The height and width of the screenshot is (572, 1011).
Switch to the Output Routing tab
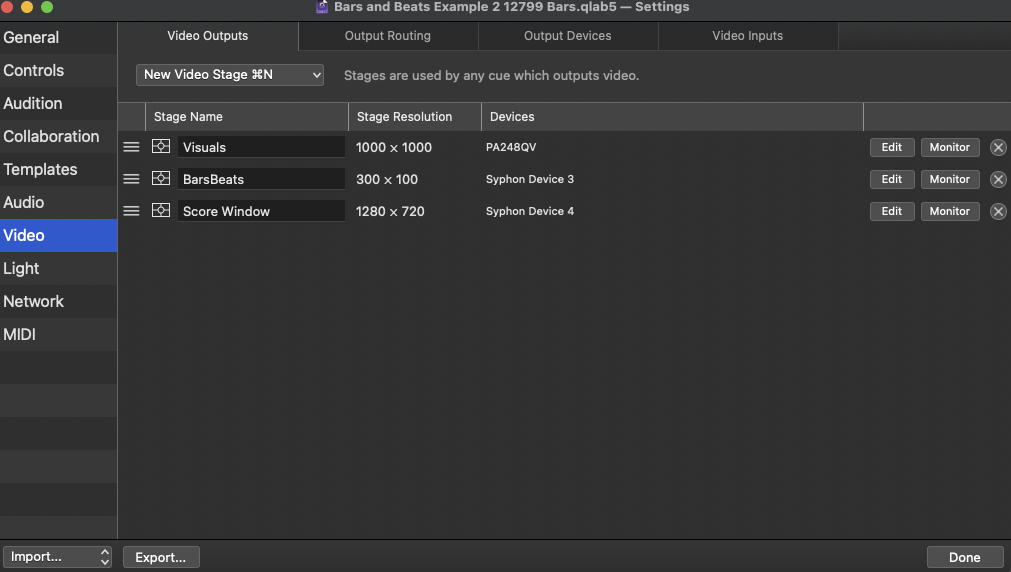(x=388, y=36)
